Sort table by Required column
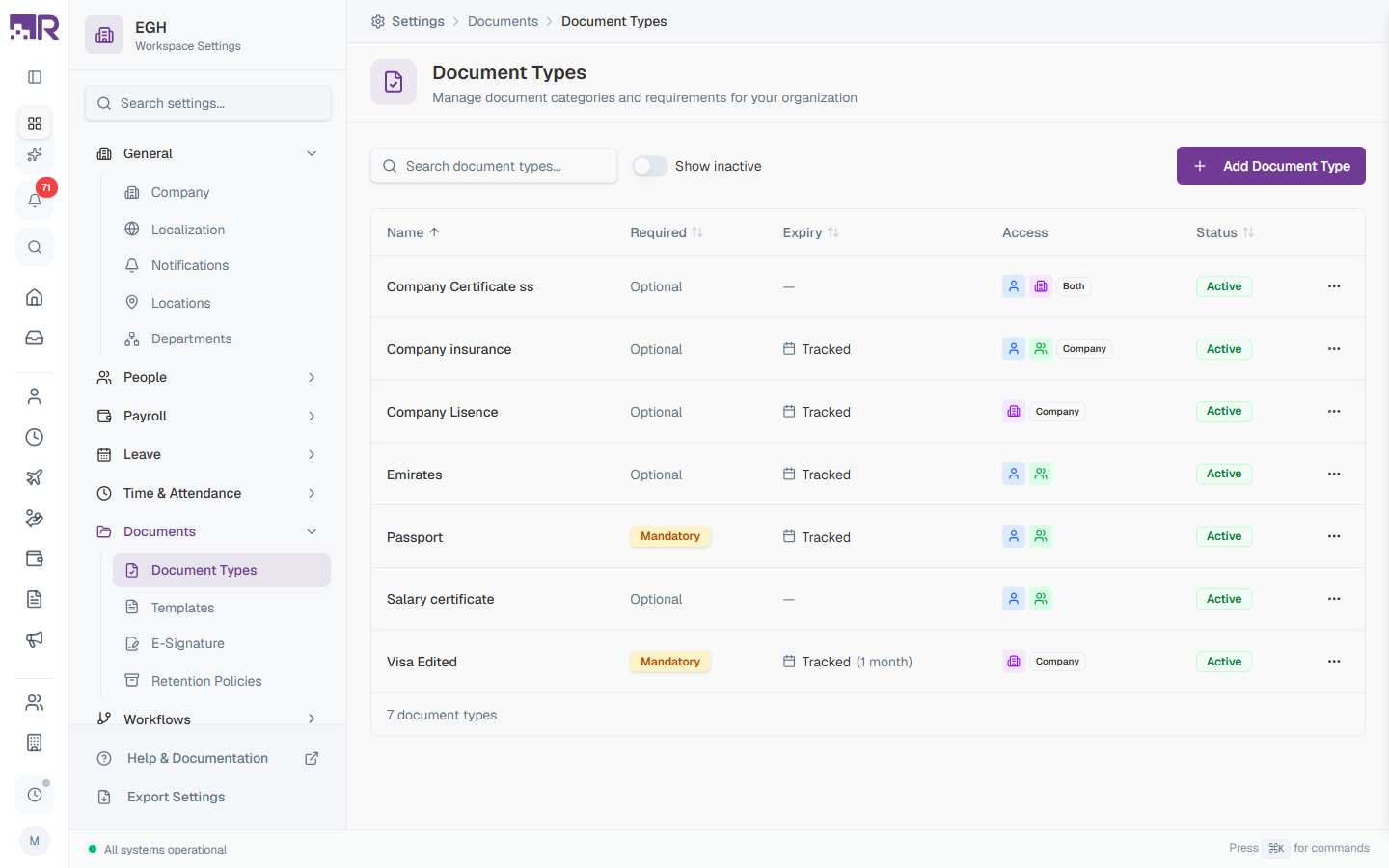Screen dimensions: 1389x868 [667, 232]
